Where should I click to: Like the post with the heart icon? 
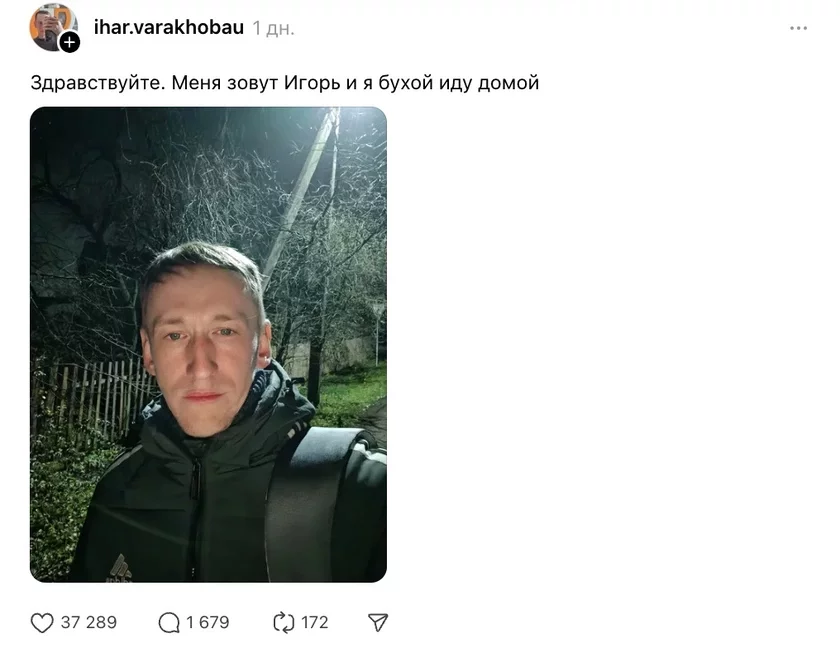tap(42, 622)
